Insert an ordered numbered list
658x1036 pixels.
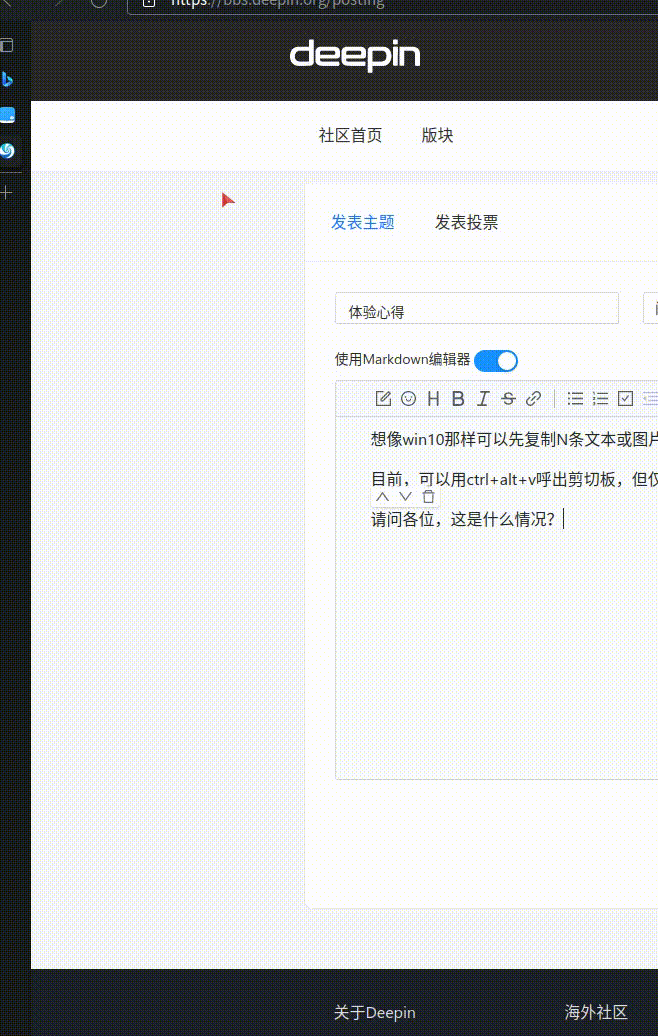click(601, 398)
